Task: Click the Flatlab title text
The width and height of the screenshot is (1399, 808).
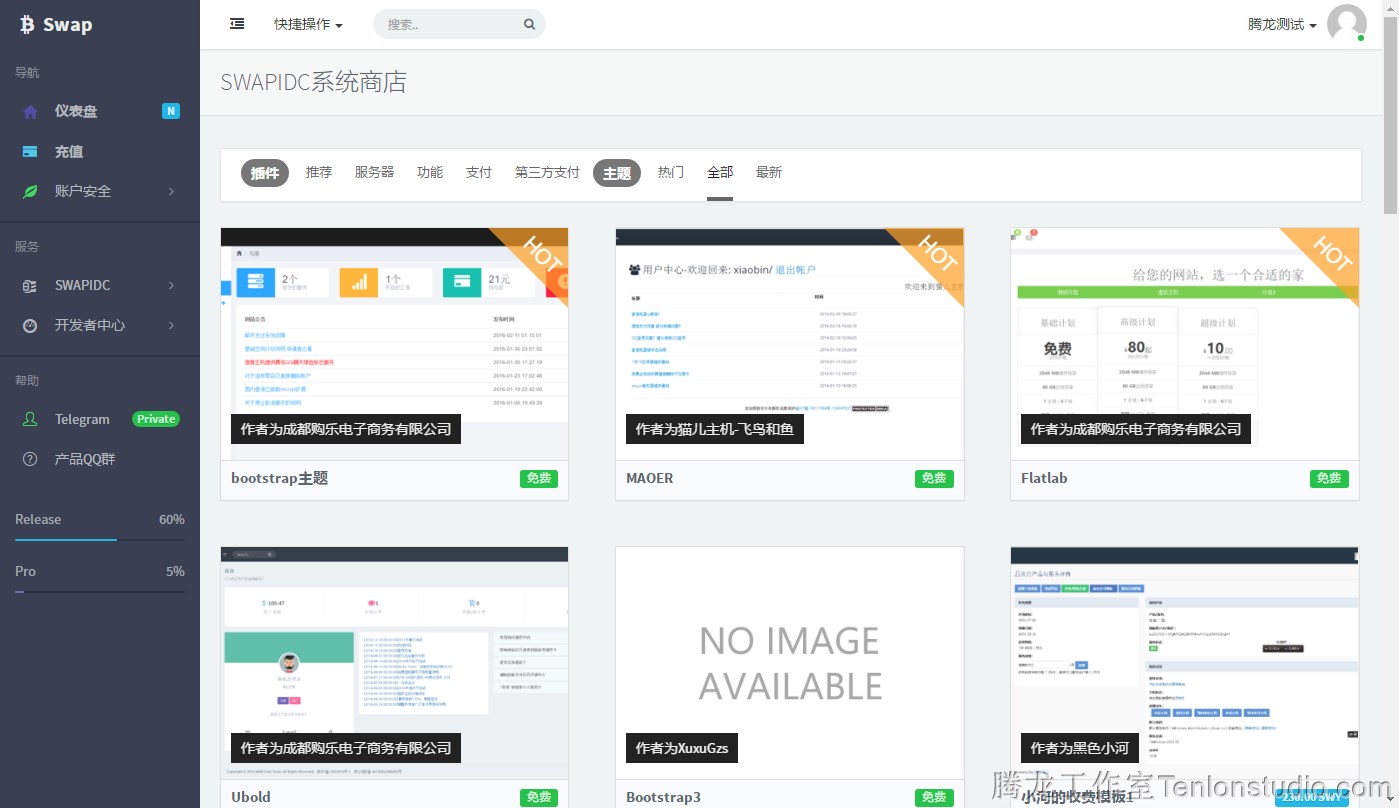Action: 1044,479
